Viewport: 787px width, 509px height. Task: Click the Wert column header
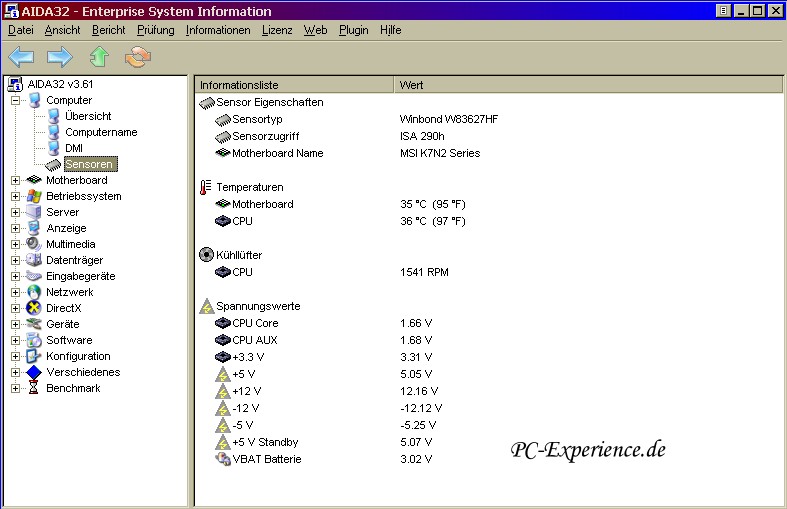589,85
